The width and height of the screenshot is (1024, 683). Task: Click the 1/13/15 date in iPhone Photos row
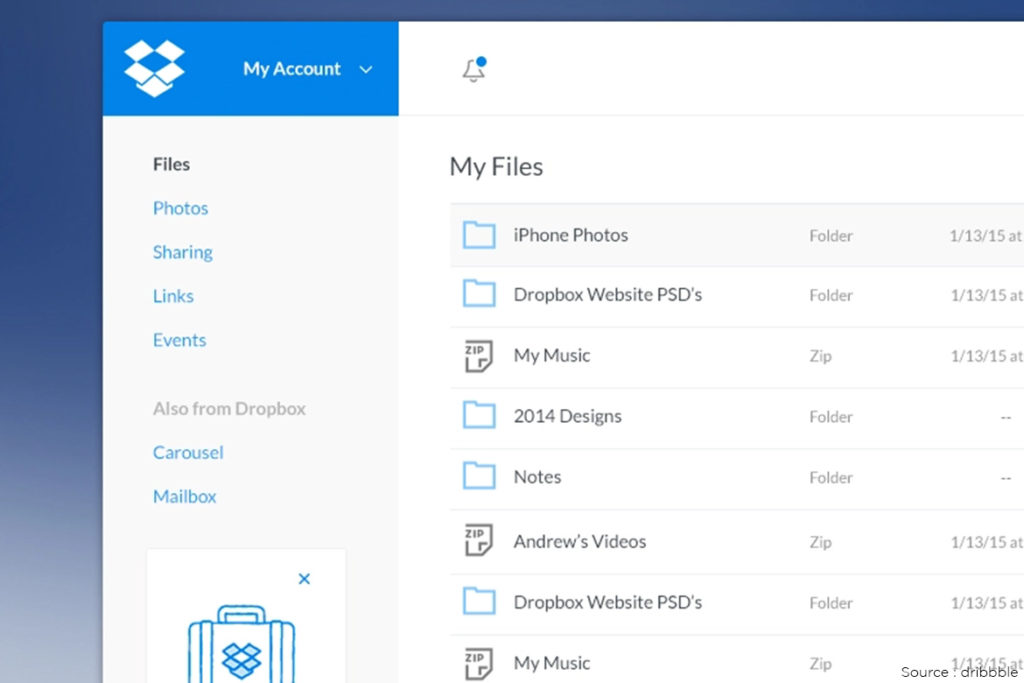pos(986,236)
